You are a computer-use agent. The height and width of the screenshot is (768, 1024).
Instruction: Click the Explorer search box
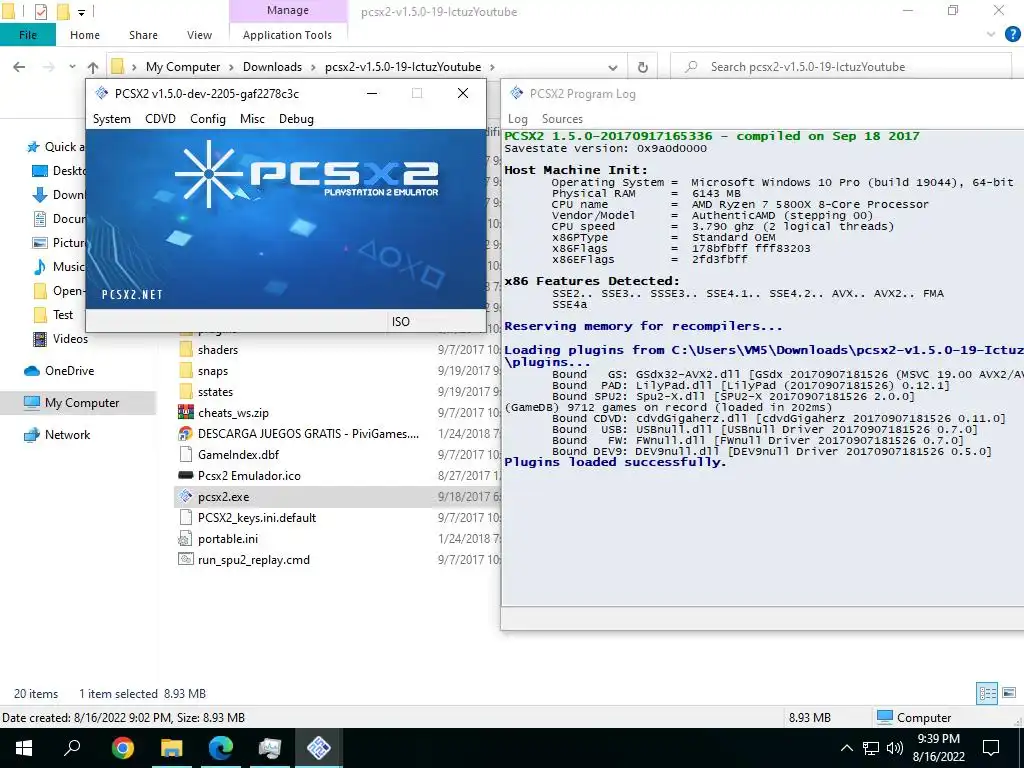click(x=841, y=67)
